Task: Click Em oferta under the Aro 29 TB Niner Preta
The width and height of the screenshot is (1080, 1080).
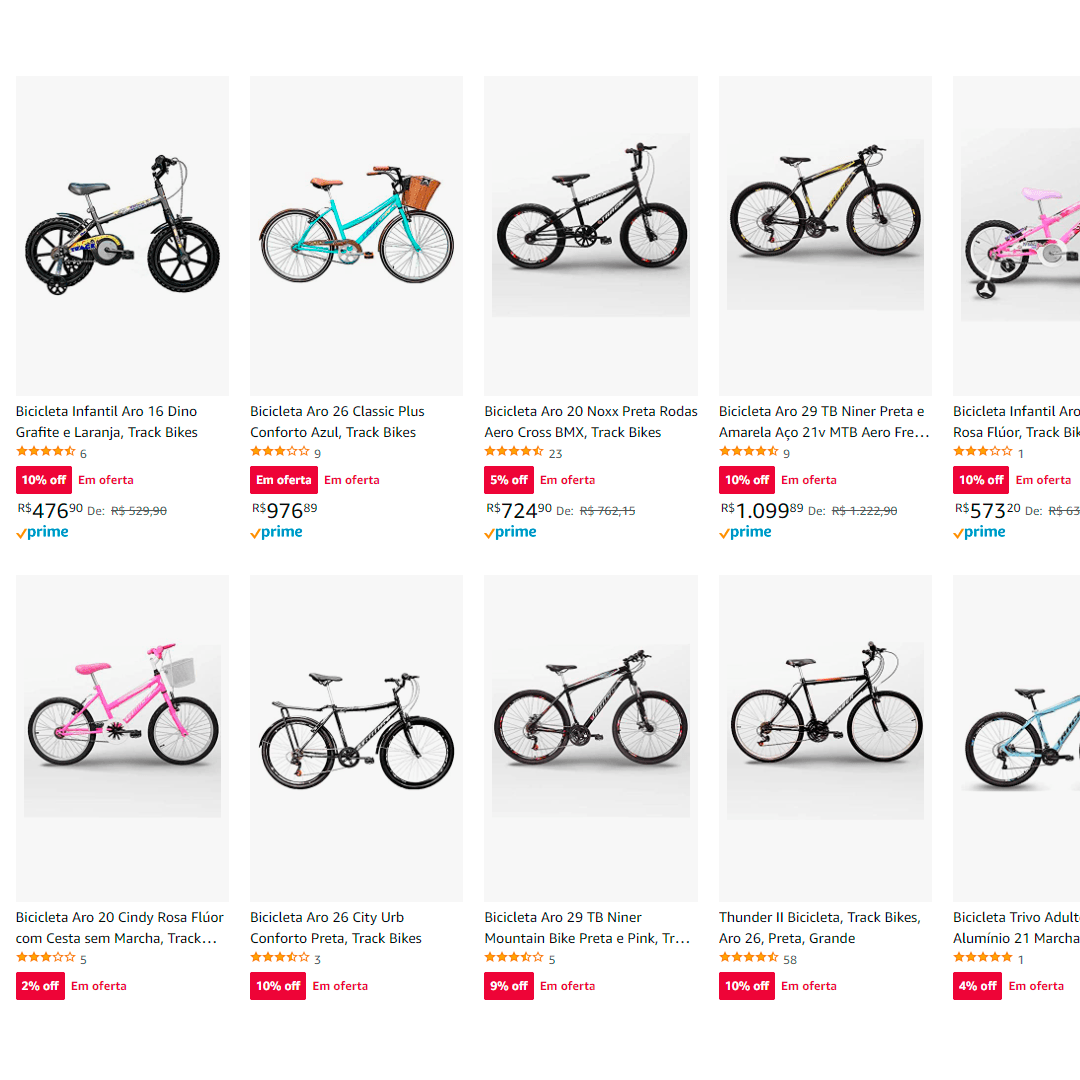Action: tap(808, 479)
